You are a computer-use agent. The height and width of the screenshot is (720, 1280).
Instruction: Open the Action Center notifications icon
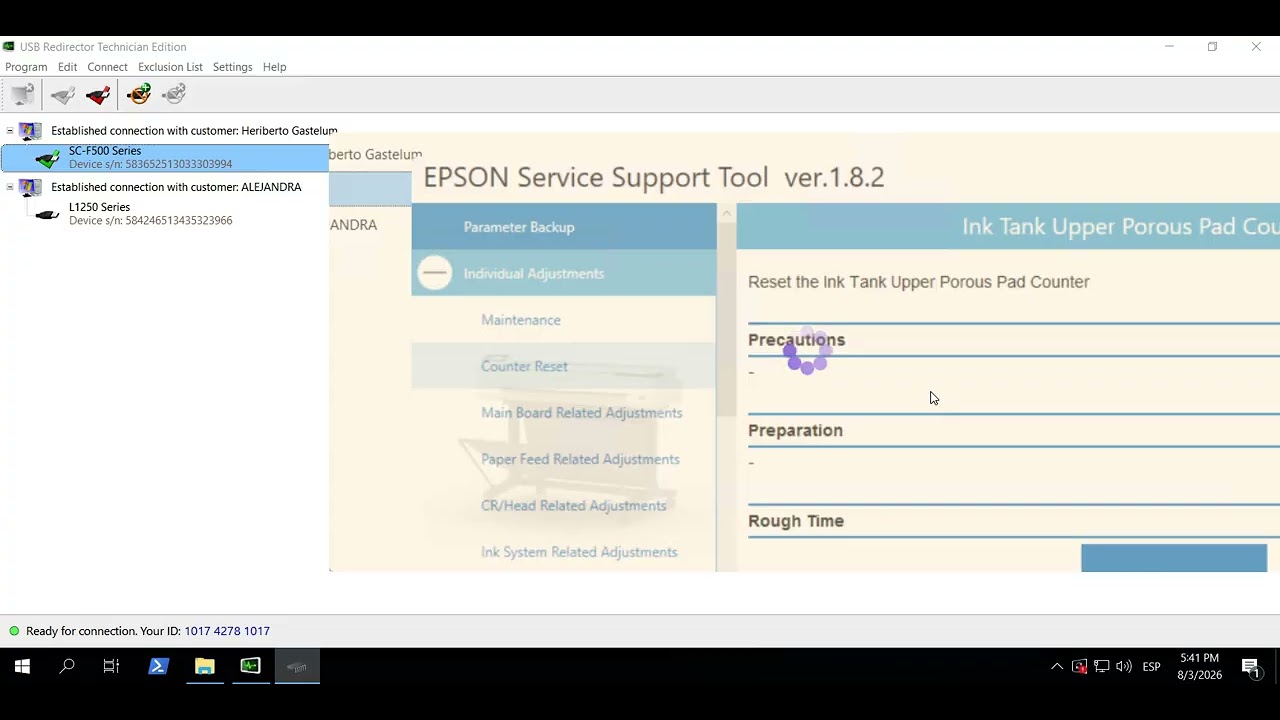[x=1250, y=667]
